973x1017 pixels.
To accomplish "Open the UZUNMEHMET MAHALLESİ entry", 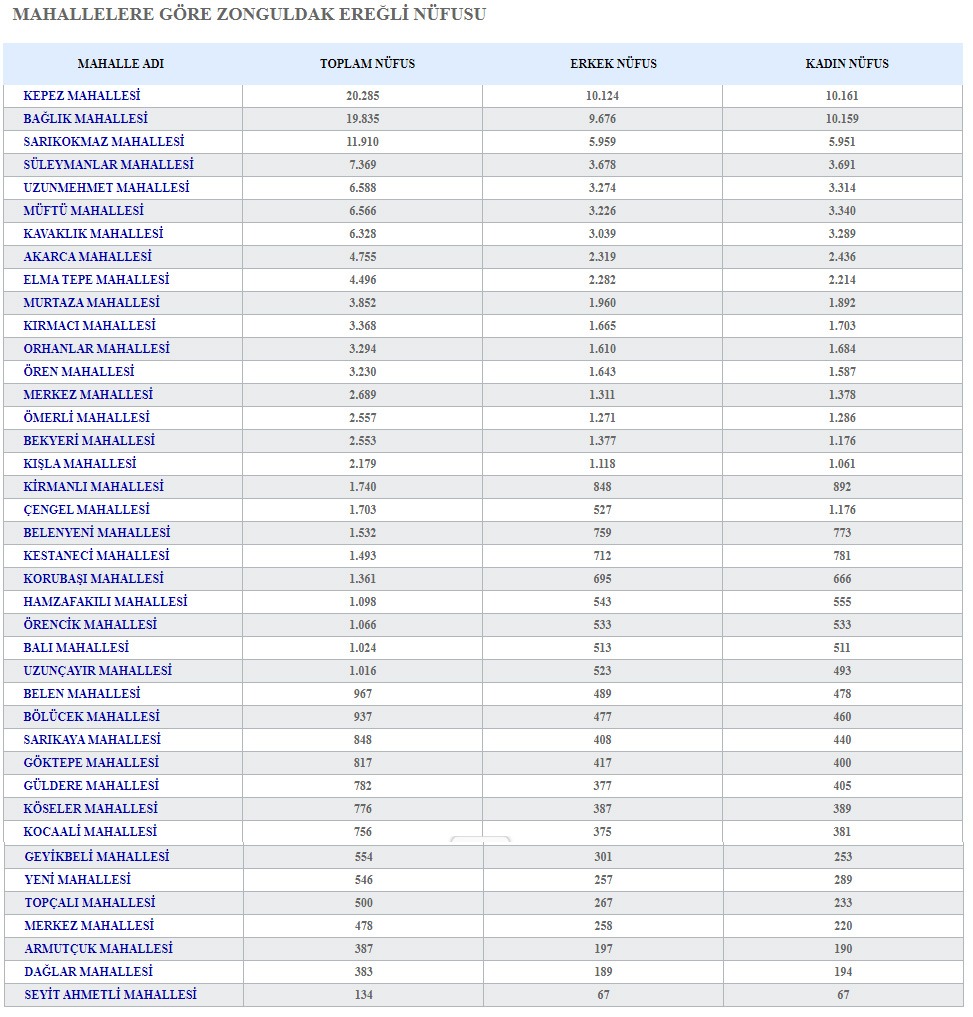I will [106, 188].
